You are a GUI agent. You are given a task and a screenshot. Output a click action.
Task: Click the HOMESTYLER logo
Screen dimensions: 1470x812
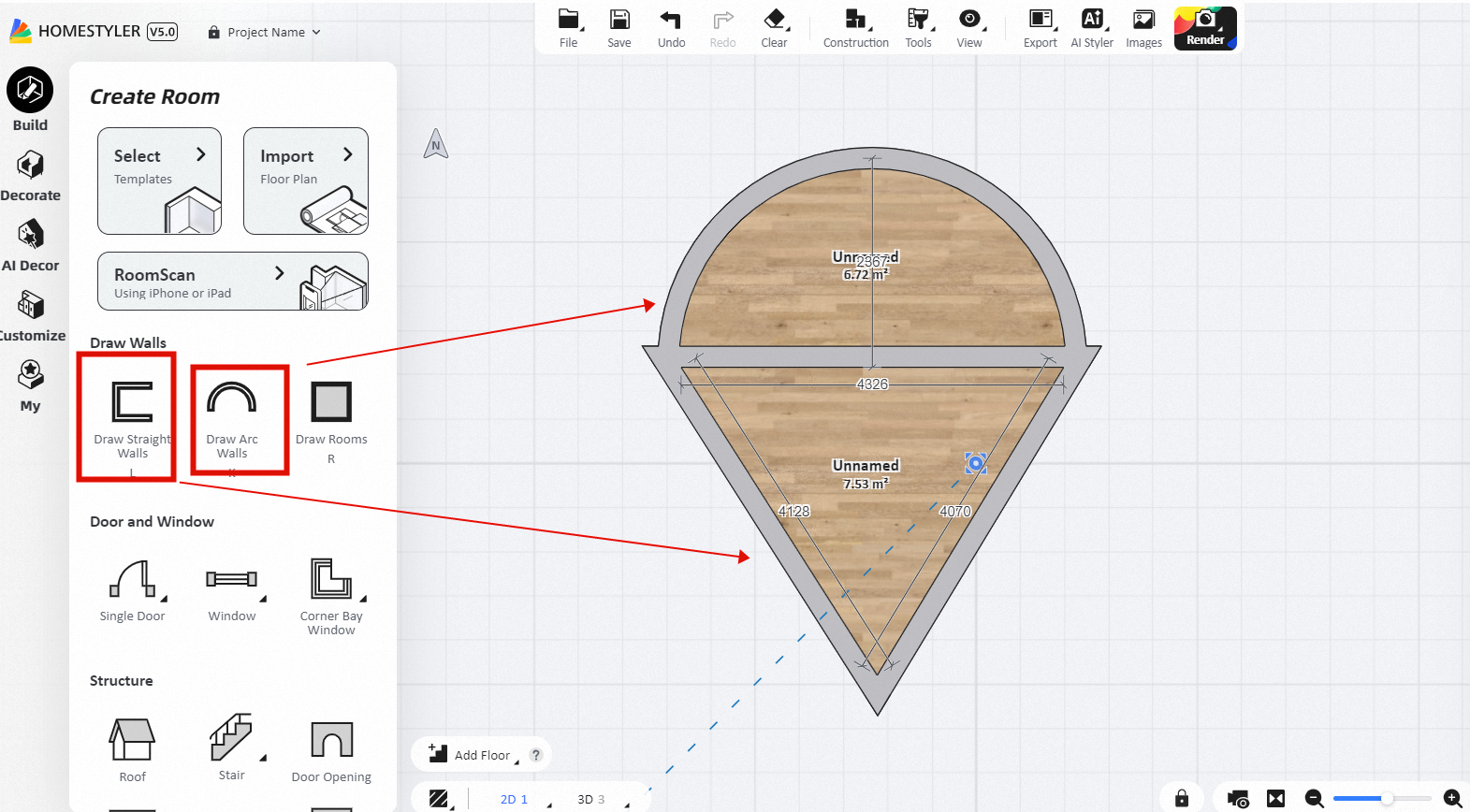(x=75, y=31)
